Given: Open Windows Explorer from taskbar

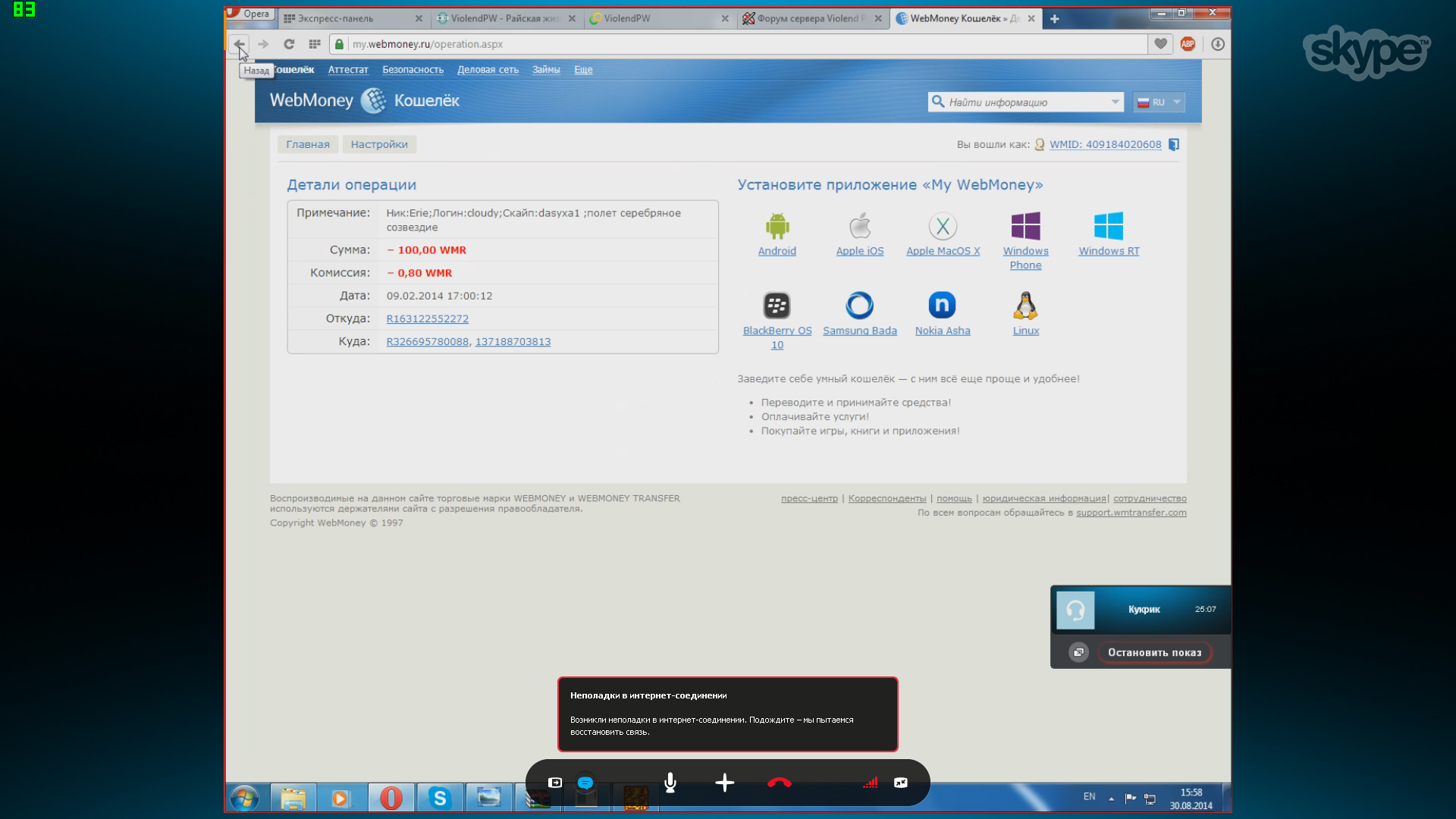Looking at the screenshot, I should point(293,798).
